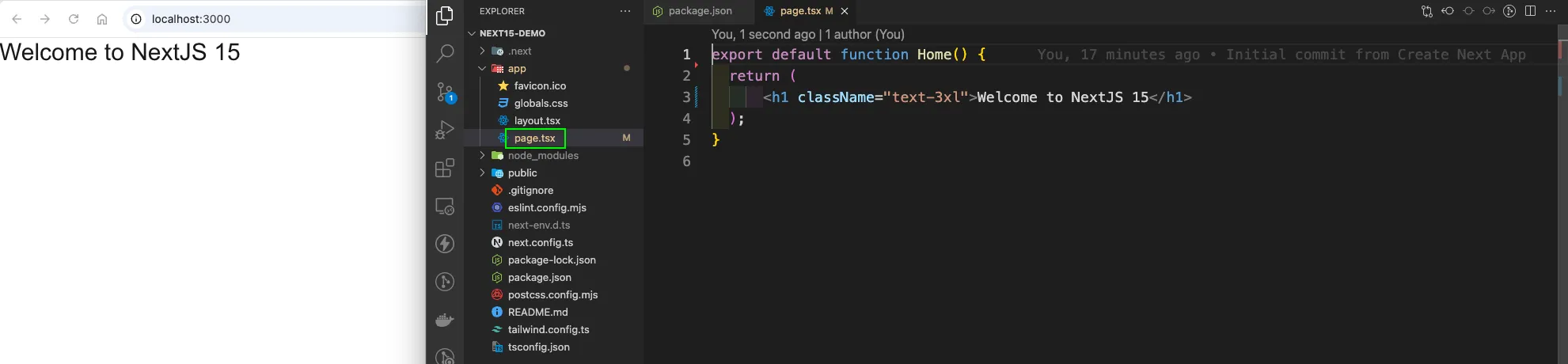Viewport: 1568px width, 364px height.
Task: Open favicon.ico in the explorer
Action: coord(540,85)
